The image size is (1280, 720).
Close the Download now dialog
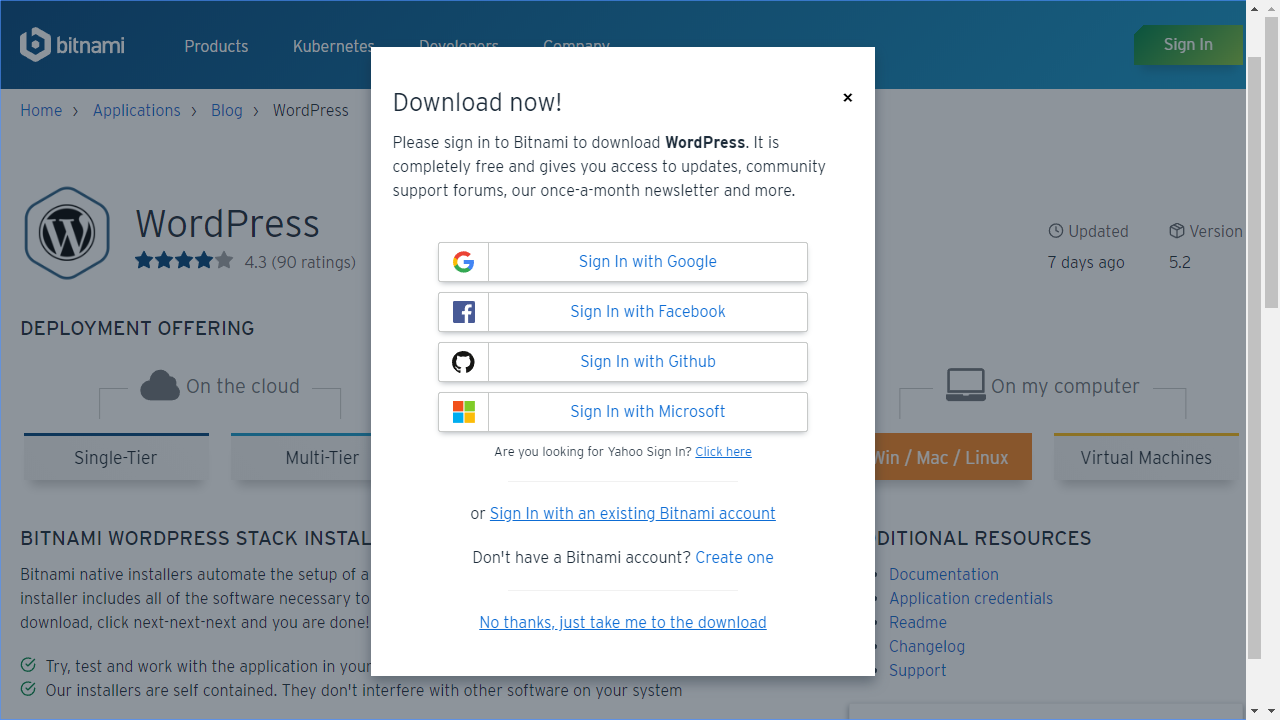[x=847, y=98]
